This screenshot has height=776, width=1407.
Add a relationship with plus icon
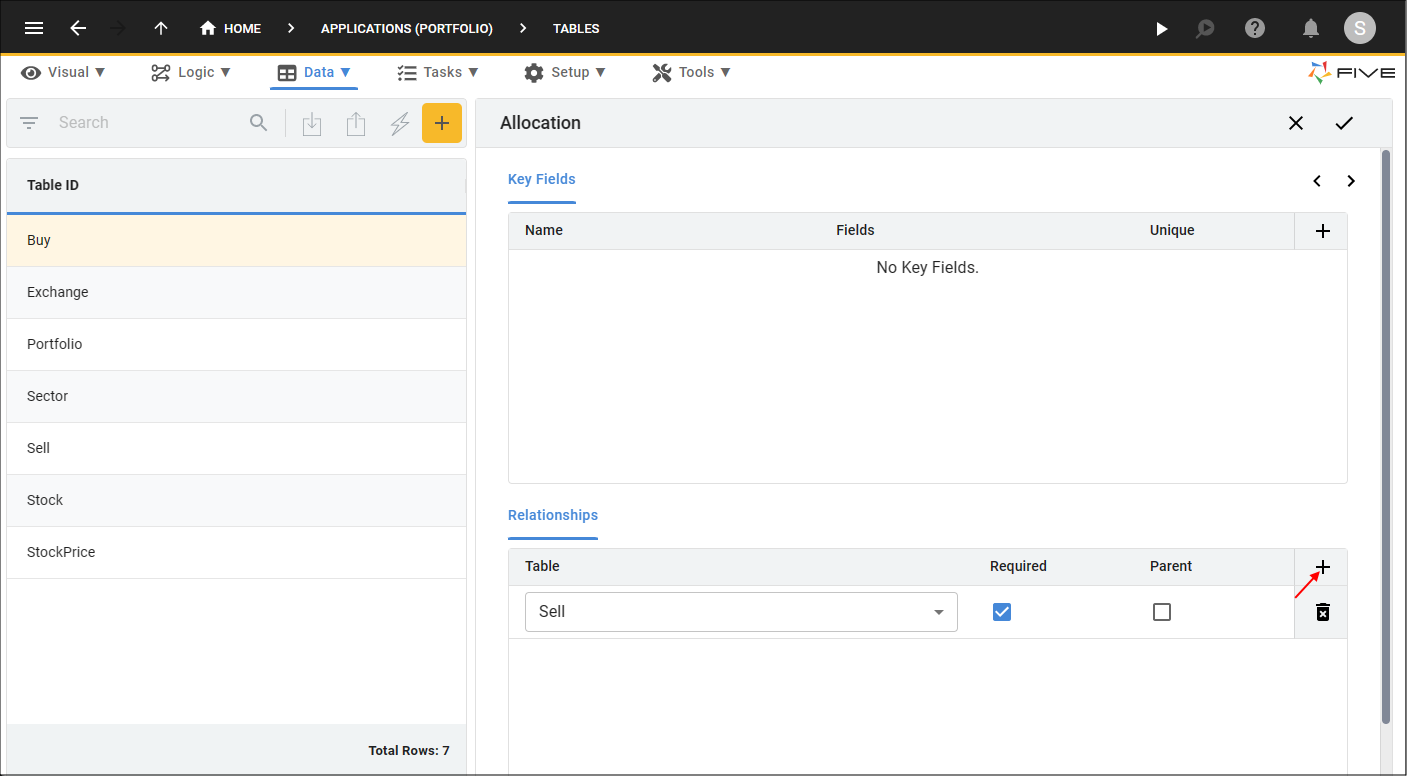[x=1322, y=567]
